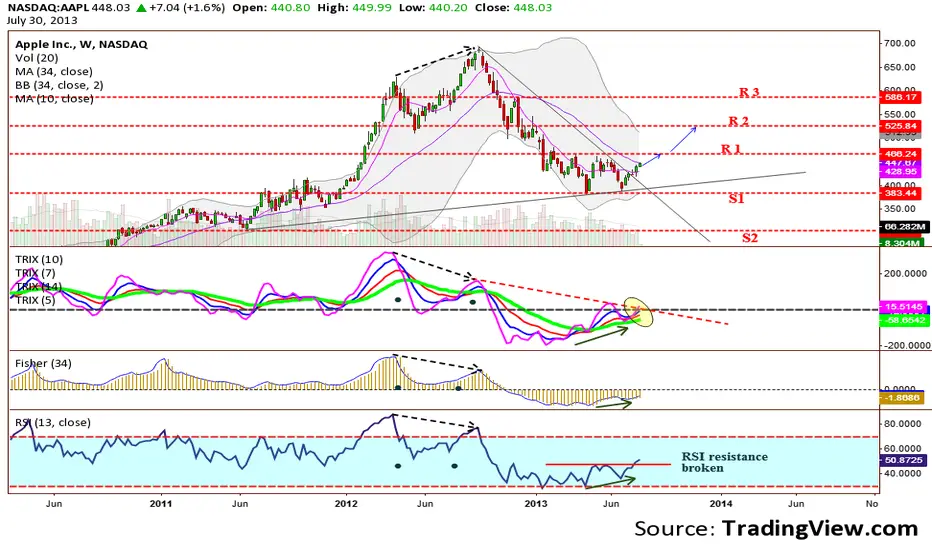The height and width of the screenshot is (550, 932).
Task: Click the 2012 time axis label
Action: [x=346, y=504]
